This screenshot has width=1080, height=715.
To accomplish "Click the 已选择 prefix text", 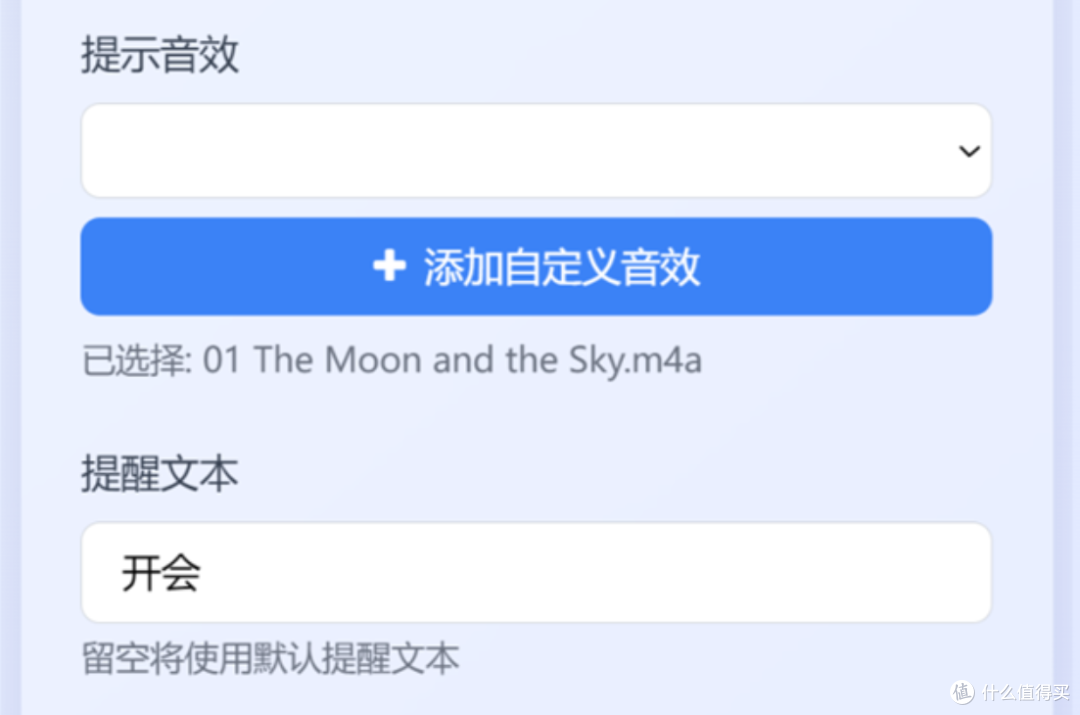I will point(136,360).
